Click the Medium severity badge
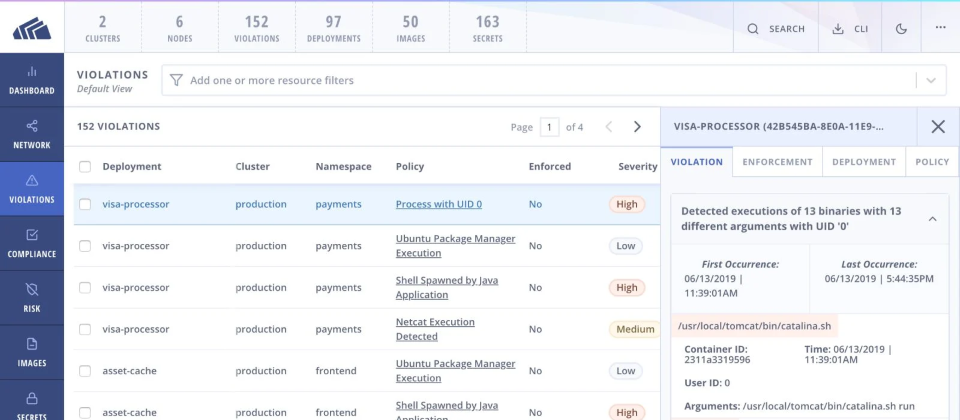 pos(634,329)
